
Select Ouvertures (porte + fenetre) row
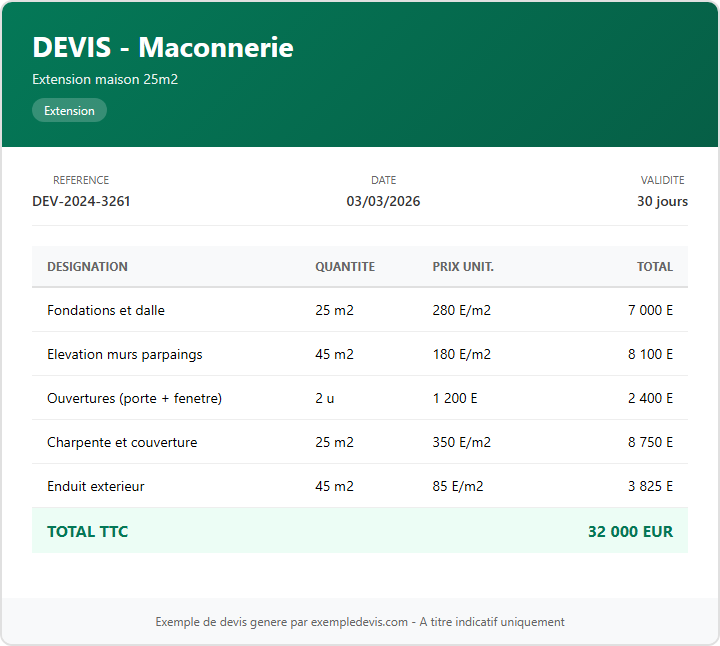point(134,398)
